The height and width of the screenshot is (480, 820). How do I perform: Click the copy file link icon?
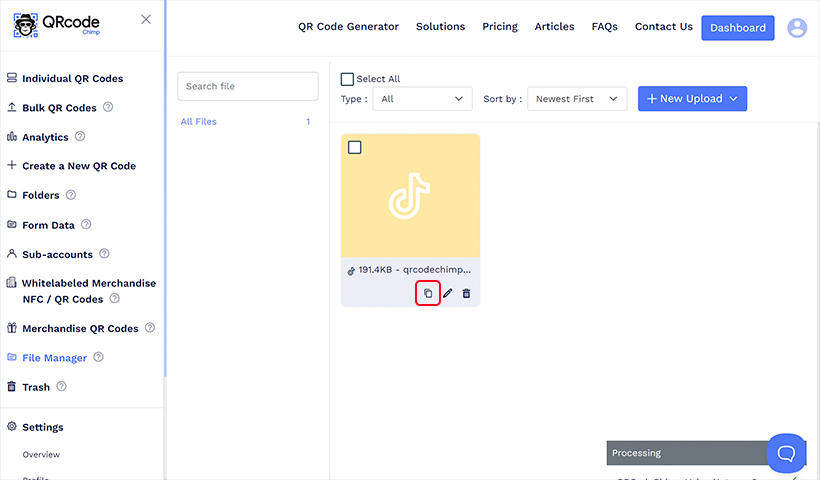(428, 293)
